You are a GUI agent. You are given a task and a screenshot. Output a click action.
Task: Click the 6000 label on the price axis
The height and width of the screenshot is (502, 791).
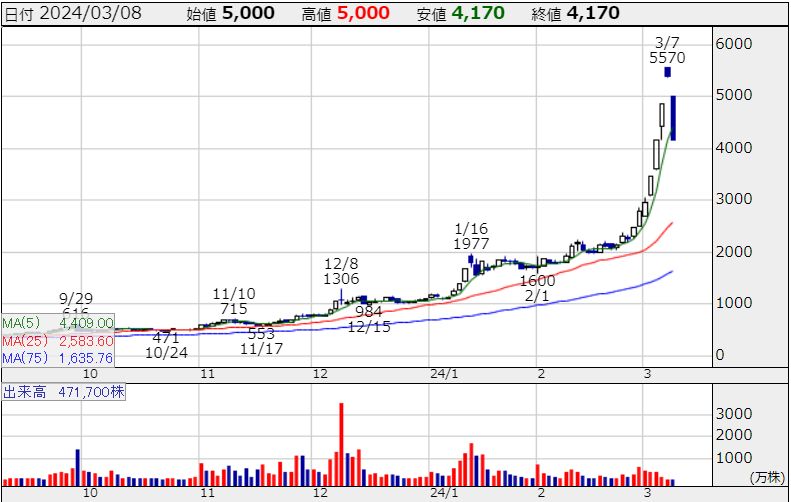[733, 44]
